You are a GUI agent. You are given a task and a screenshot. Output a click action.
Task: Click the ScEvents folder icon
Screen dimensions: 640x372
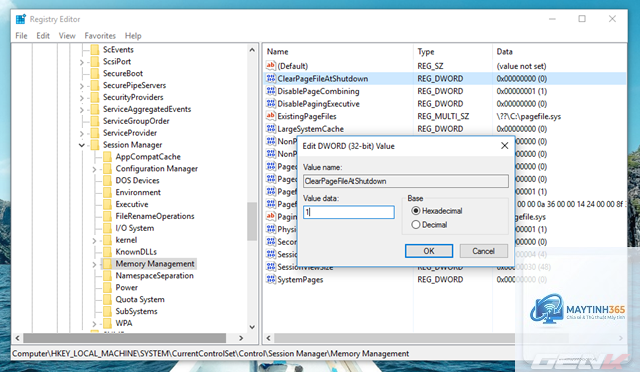pyautogui.click(x=95, y=50)
